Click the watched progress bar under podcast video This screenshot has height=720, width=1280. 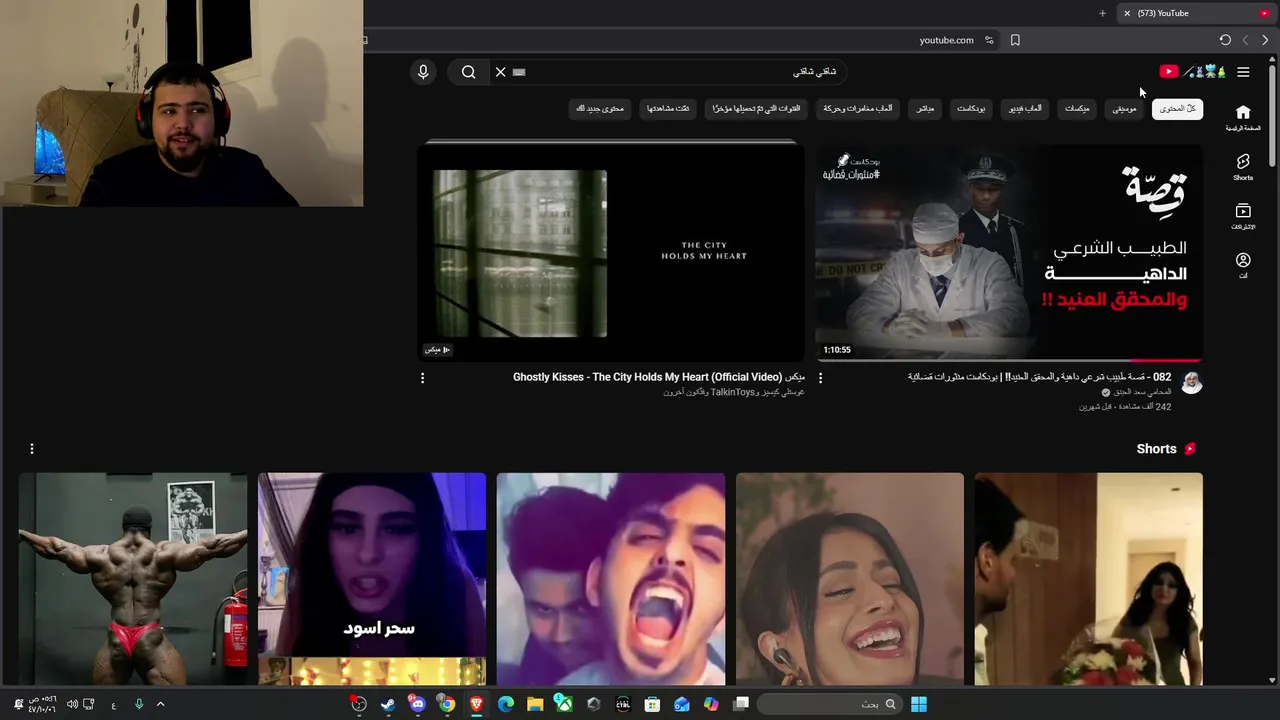point(1009,360)
